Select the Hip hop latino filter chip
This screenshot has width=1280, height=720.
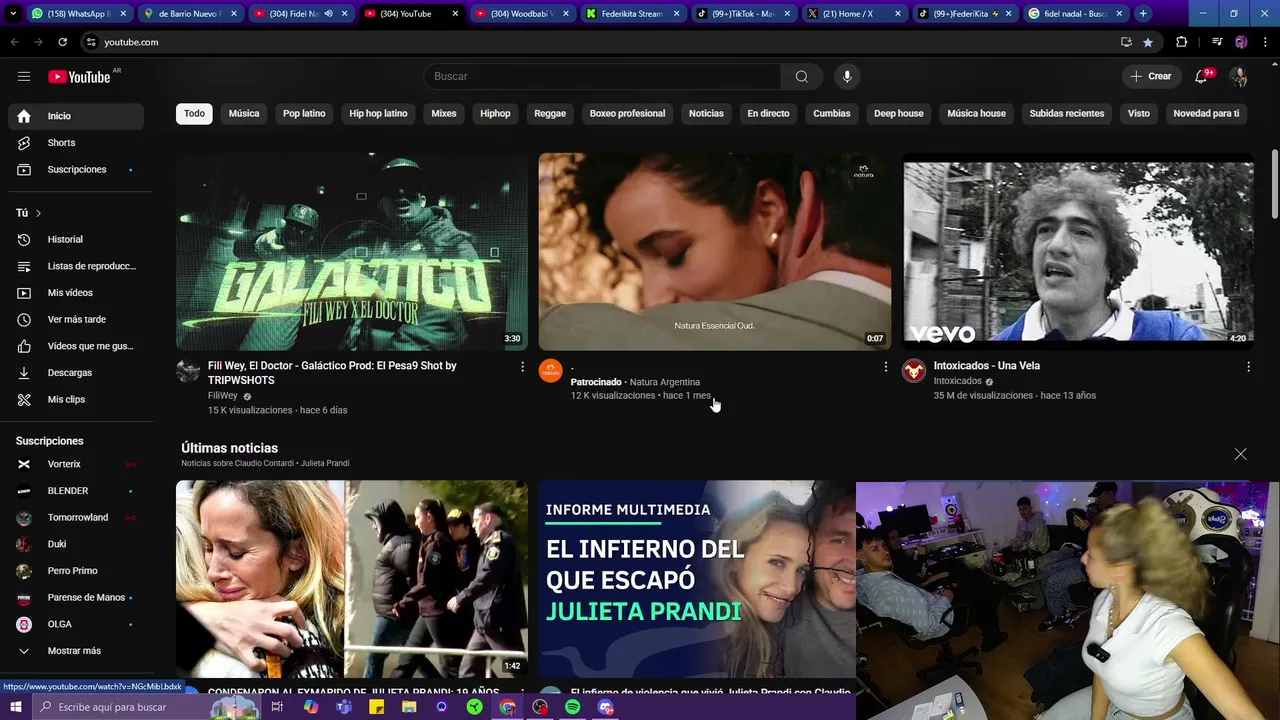pos(378,114)
